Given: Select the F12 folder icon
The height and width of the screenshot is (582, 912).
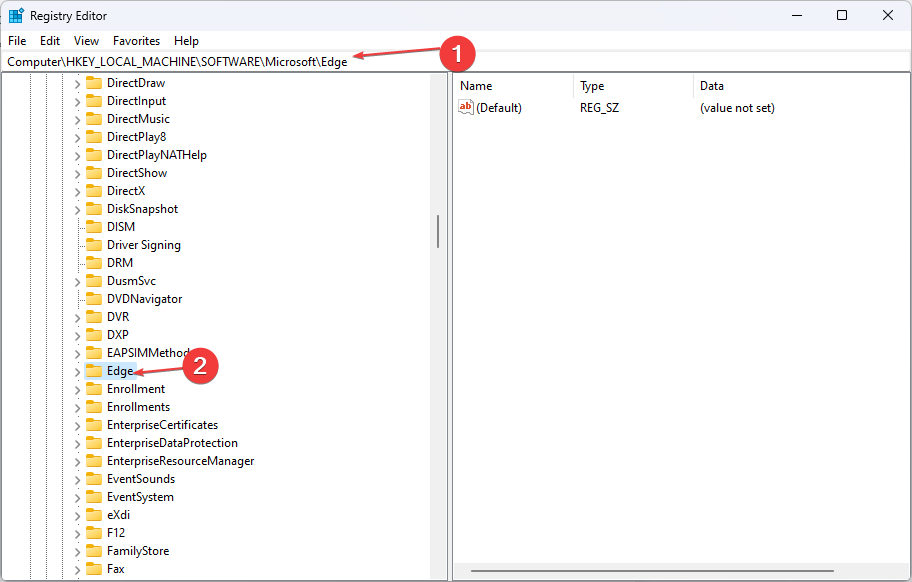Looking at the screenshot, I should (x=94, y=533).
